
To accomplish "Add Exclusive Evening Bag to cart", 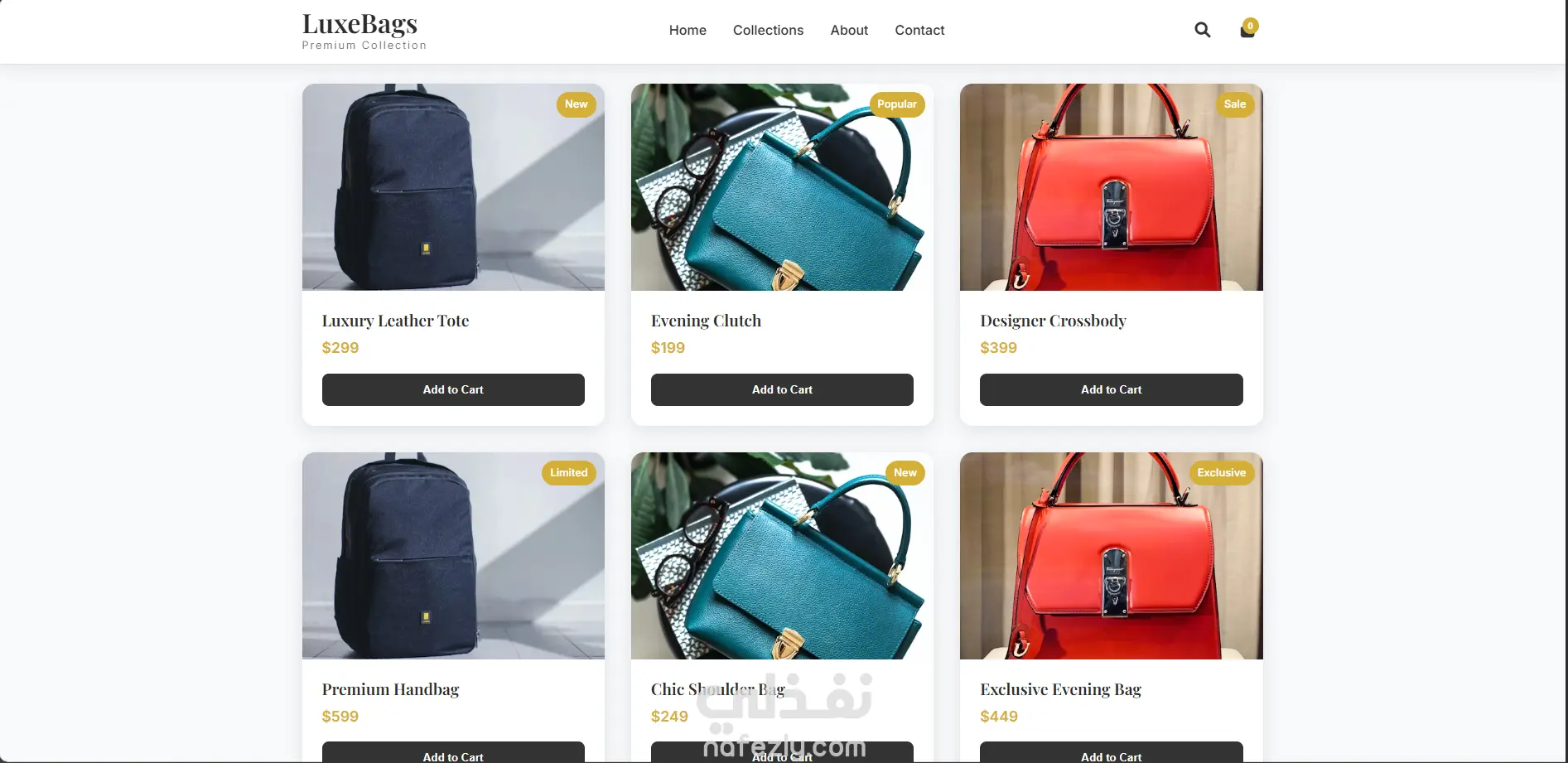I will [x=1111, y=752].
